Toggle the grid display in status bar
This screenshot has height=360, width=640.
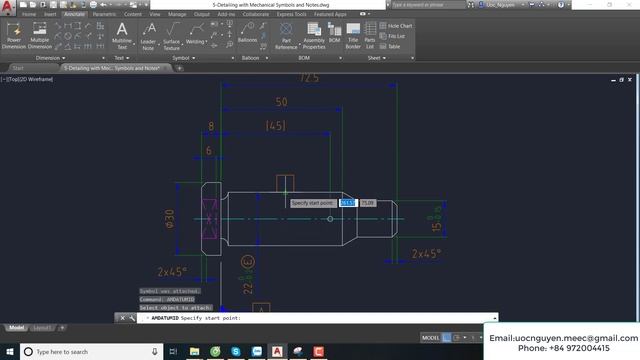coord(447,338)
